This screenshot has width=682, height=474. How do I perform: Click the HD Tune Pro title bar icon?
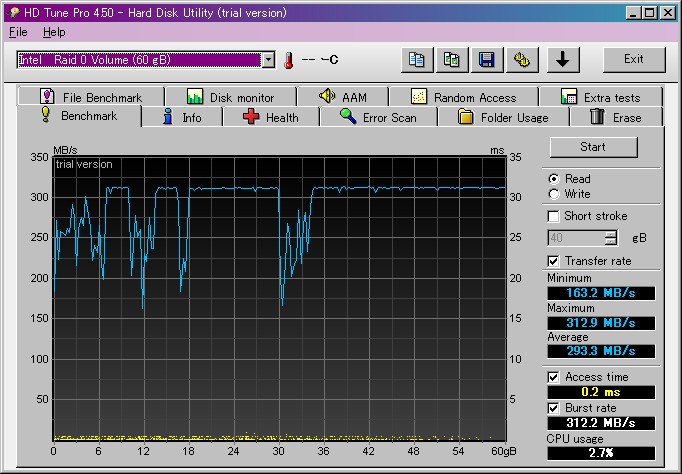(14, 13)
